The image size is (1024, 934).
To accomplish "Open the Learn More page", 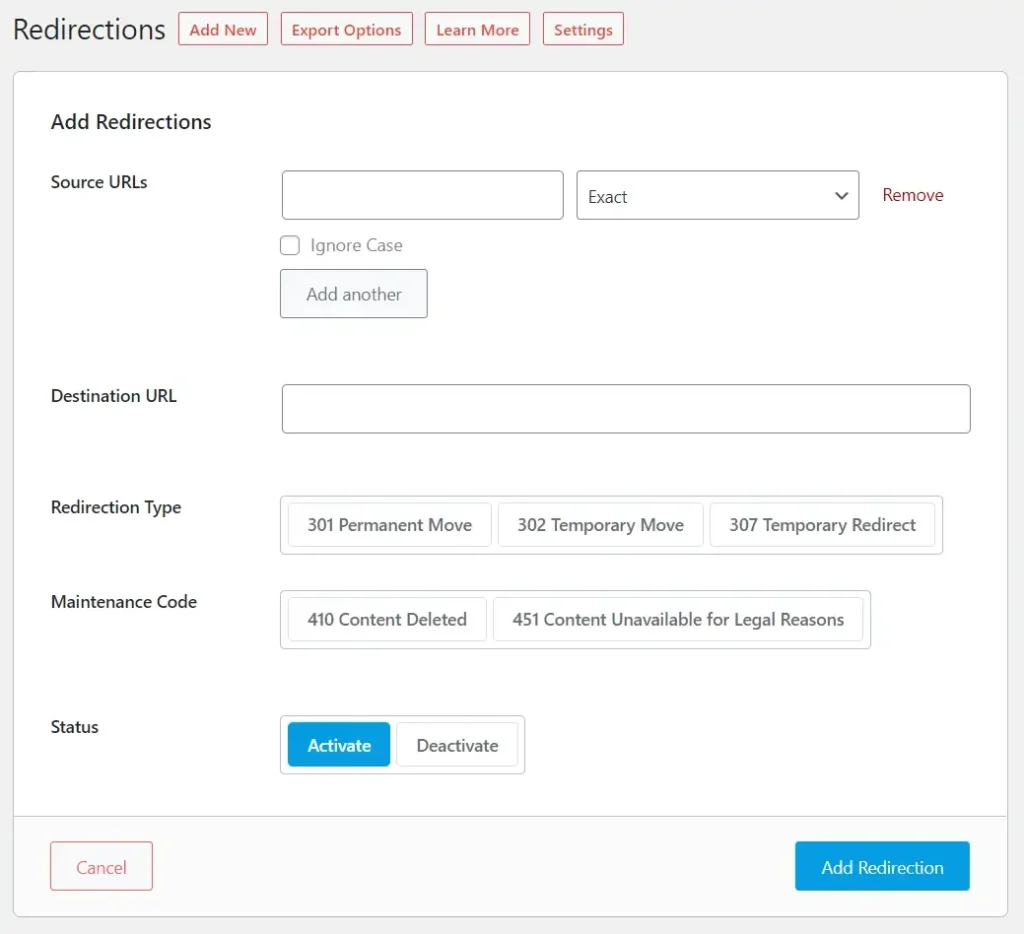I will (x=477, y=29).
